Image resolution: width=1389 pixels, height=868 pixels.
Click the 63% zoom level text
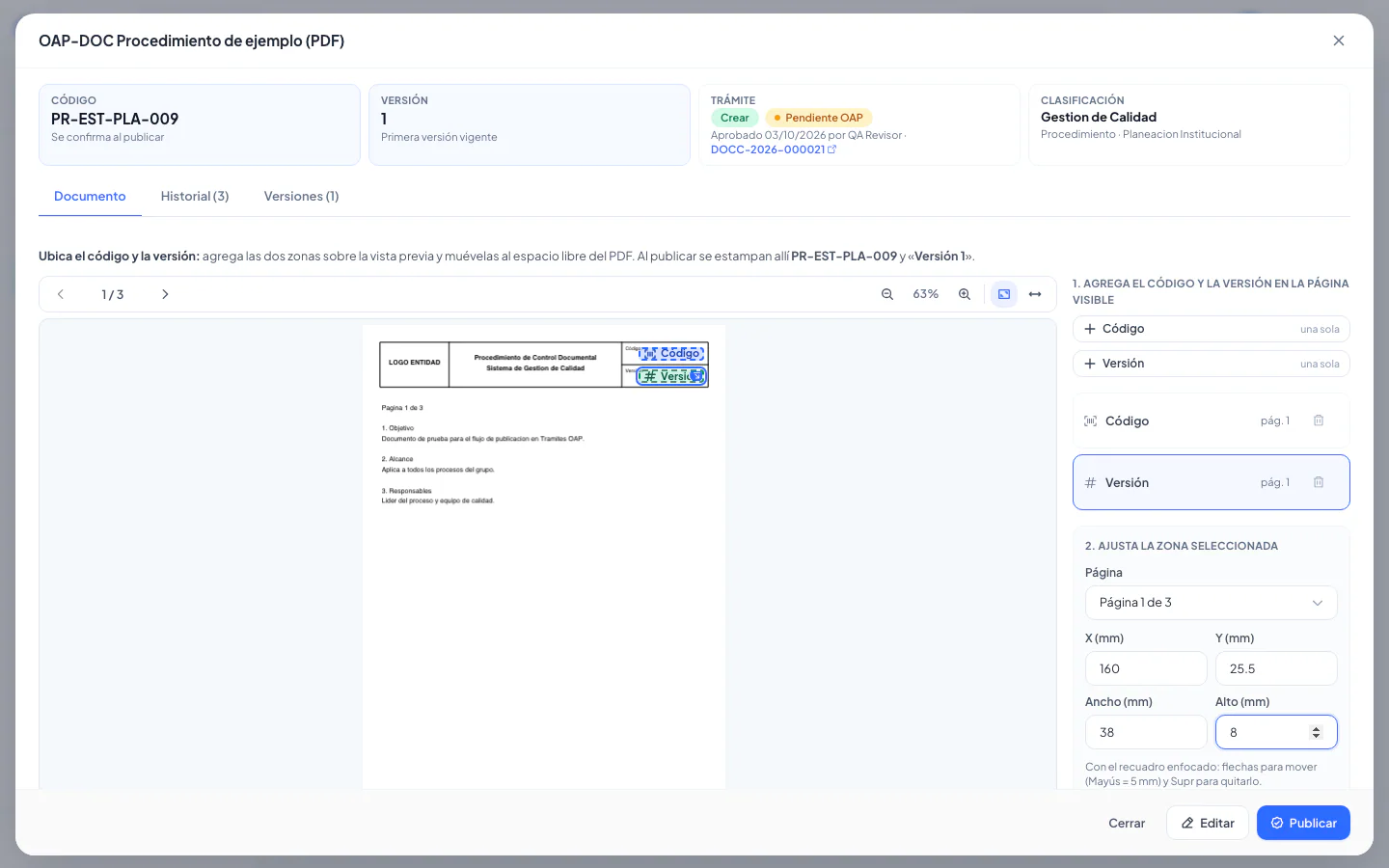tap(926, 294)
